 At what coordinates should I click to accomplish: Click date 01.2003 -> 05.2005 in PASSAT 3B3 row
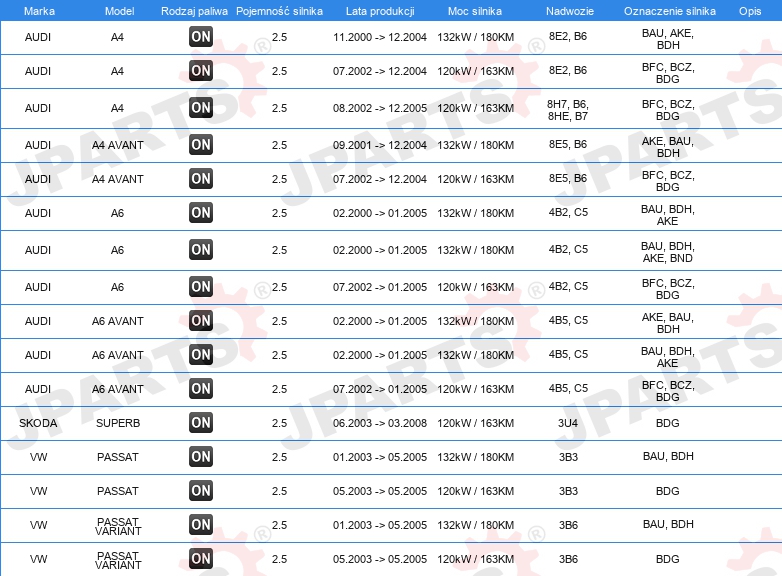[380, 457]
